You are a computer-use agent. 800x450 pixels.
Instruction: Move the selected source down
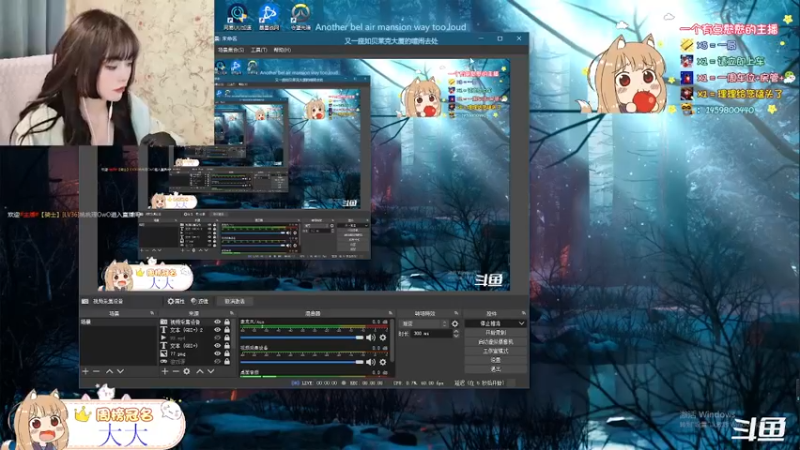[211, 371]
